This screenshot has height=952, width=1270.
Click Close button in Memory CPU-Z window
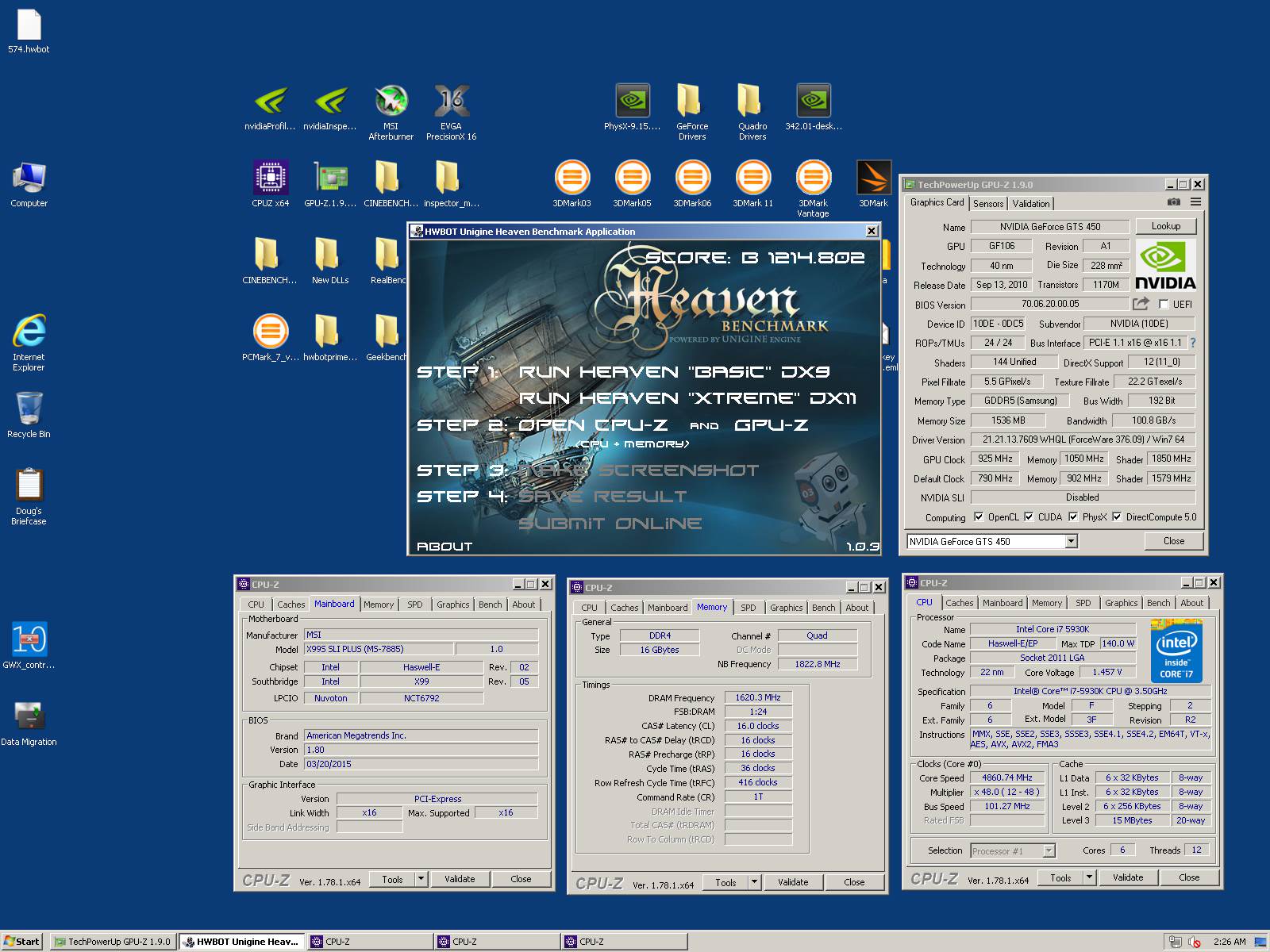[854, 882]
